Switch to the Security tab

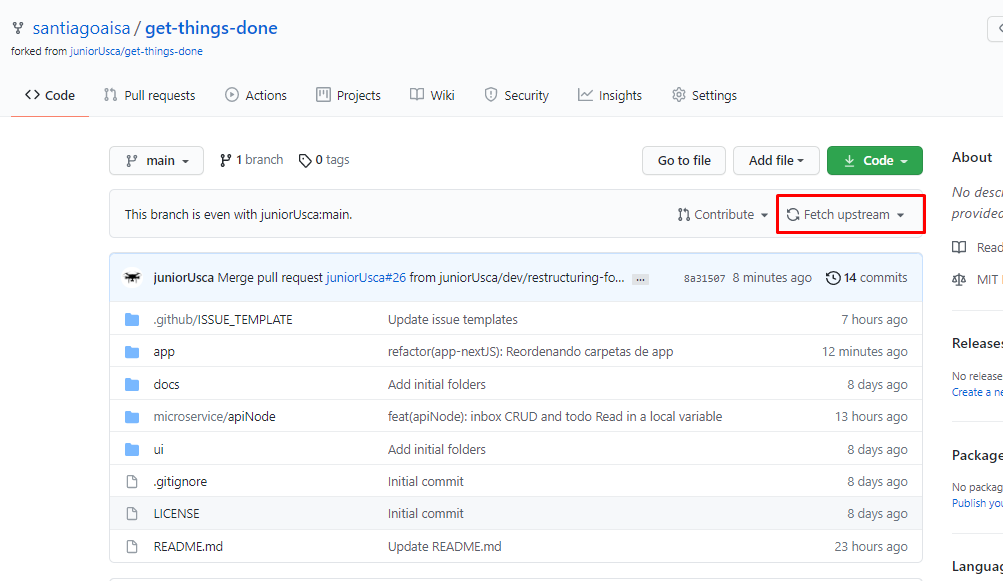[x=517, y=95]
